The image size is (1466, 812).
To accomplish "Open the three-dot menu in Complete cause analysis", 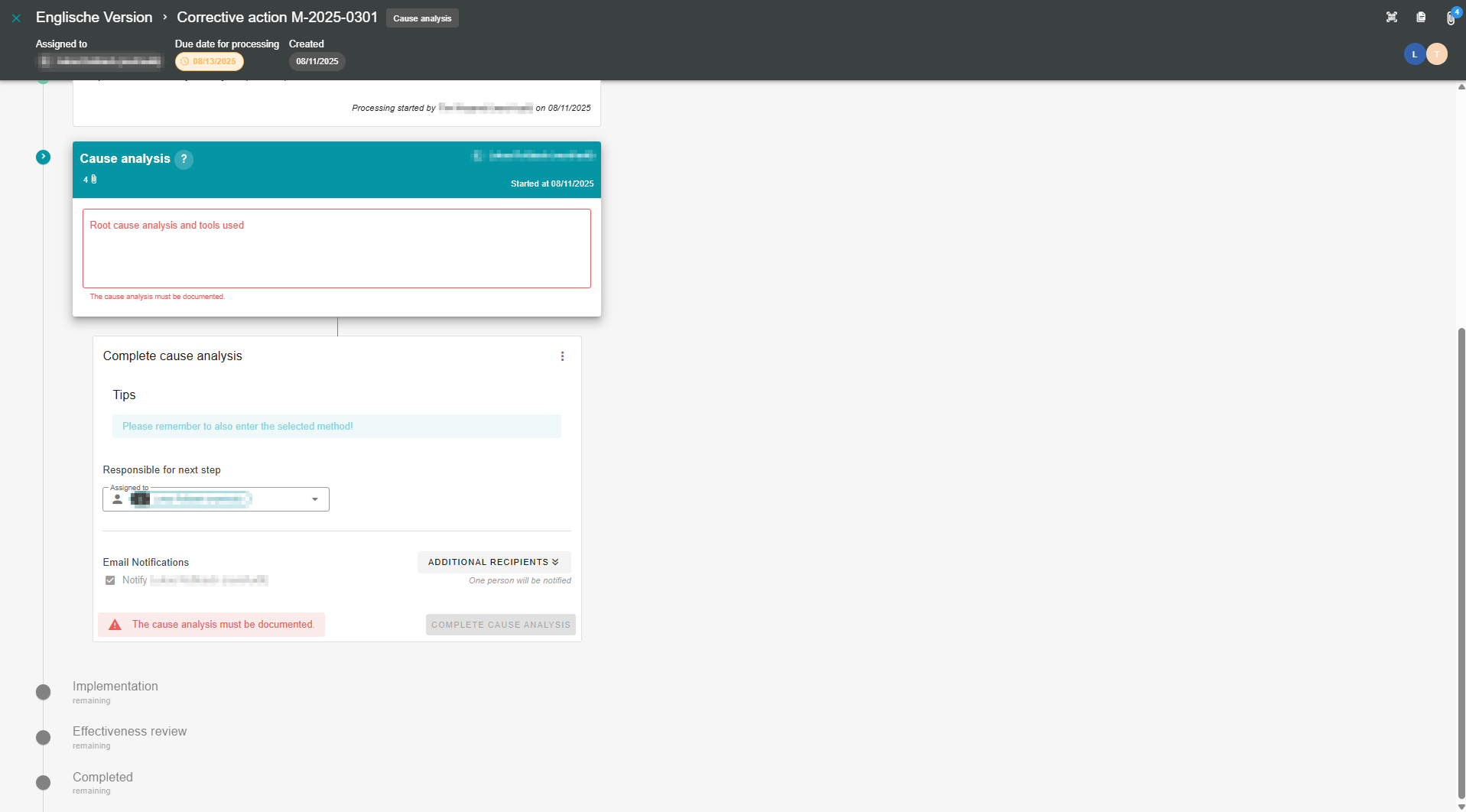I will (562, 356).
